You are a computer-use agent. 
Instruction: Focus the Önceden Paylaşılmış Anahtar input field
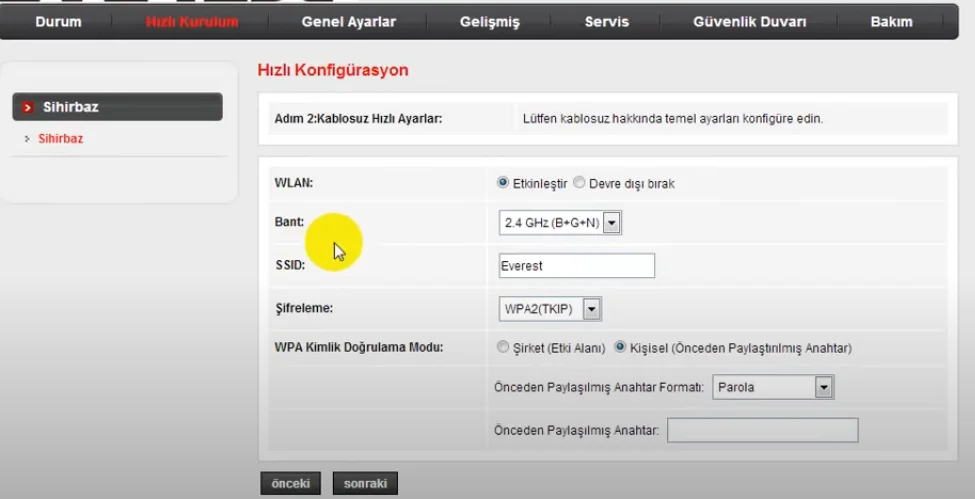(762, 430)
